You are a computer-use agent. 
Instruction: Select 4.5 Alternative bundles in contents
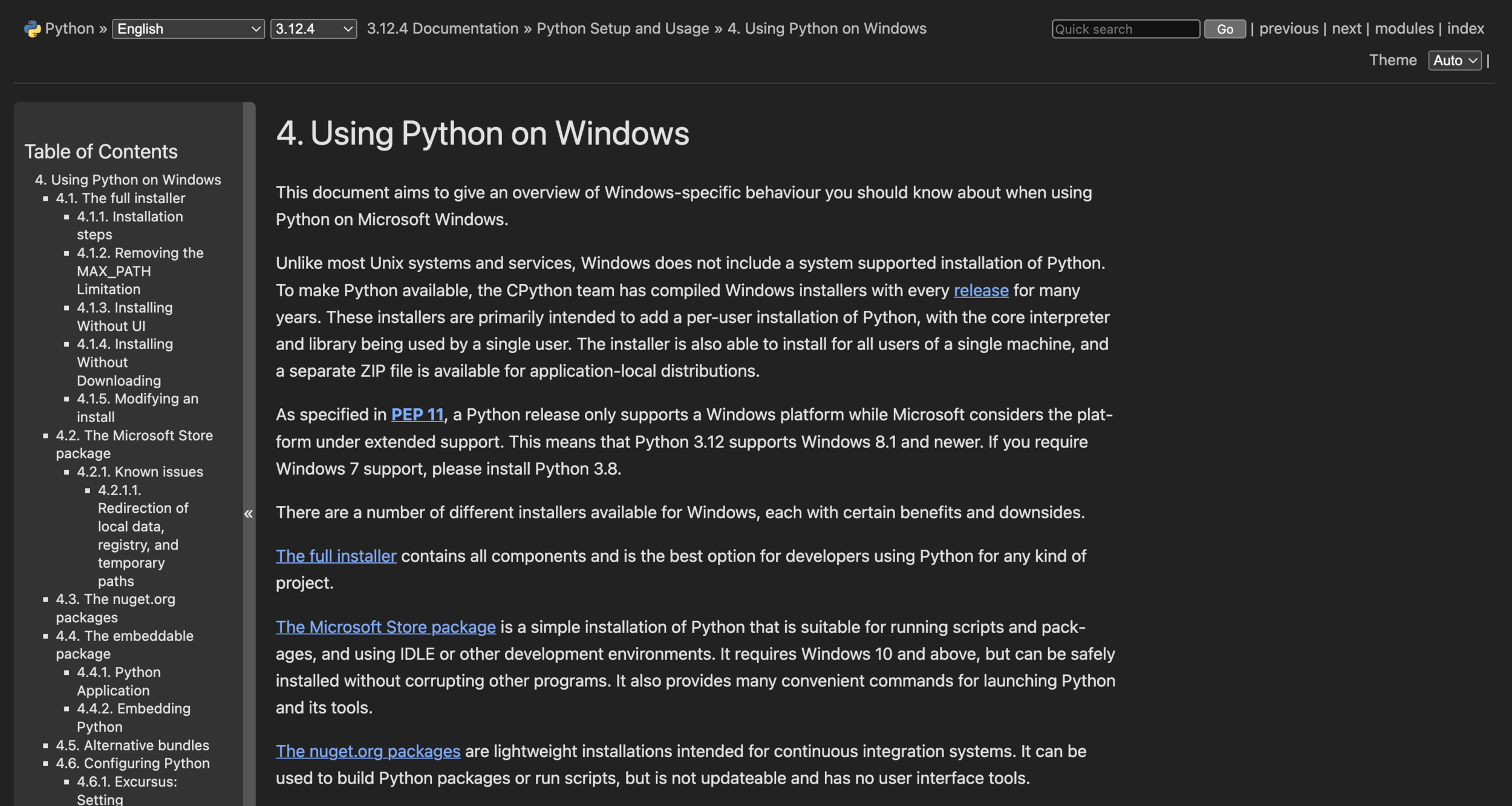click(132, 745)
